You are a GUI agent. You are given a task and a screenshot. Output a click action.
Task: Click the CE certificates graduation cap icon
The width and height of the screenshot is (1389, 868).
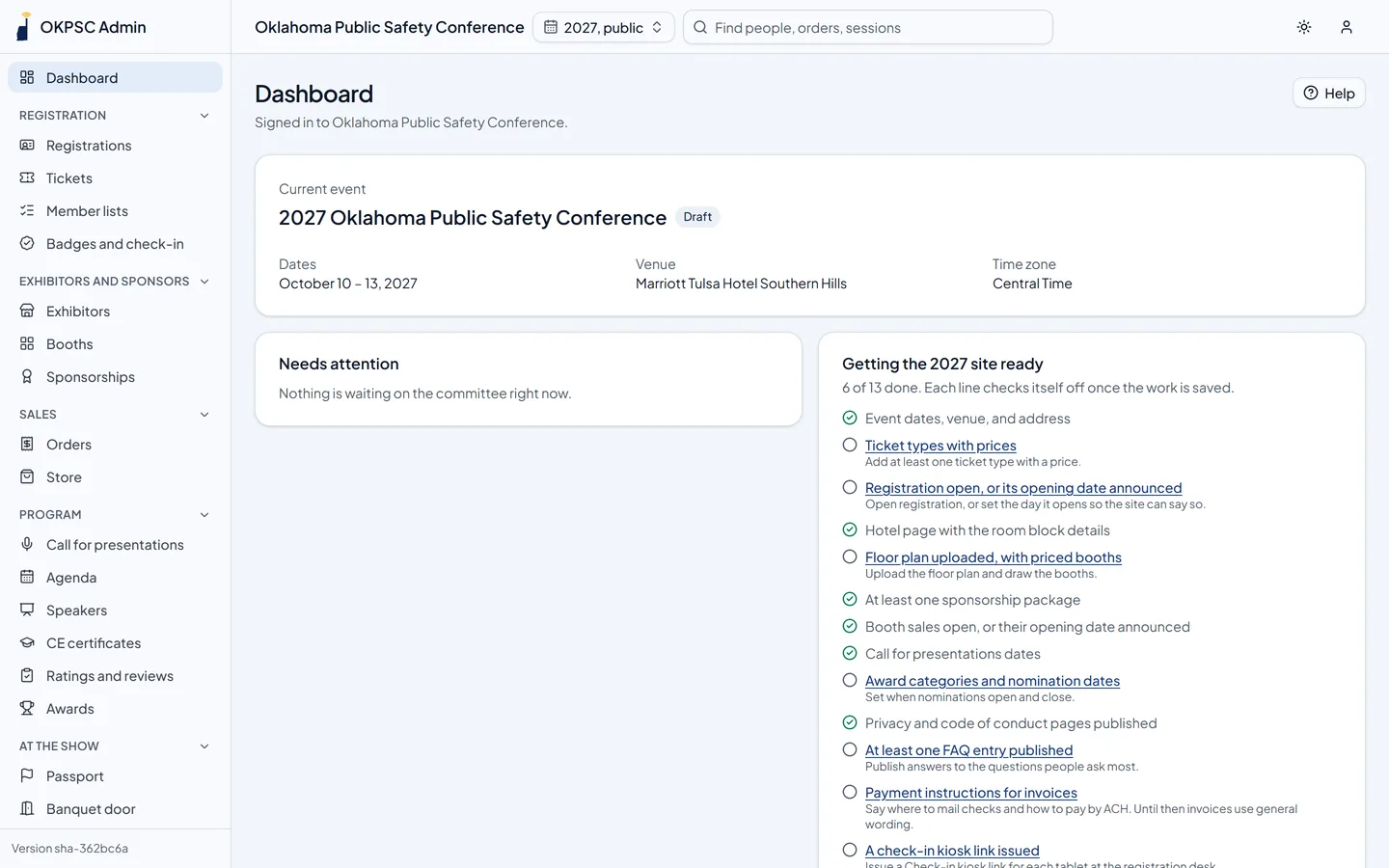27,642
